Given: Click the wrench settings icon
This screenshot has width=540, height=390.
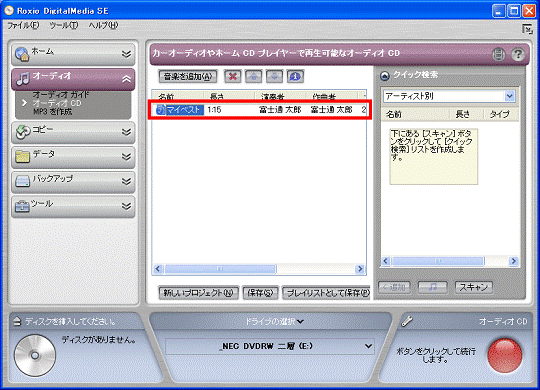Looking at the screenshot, I should 407,321.
